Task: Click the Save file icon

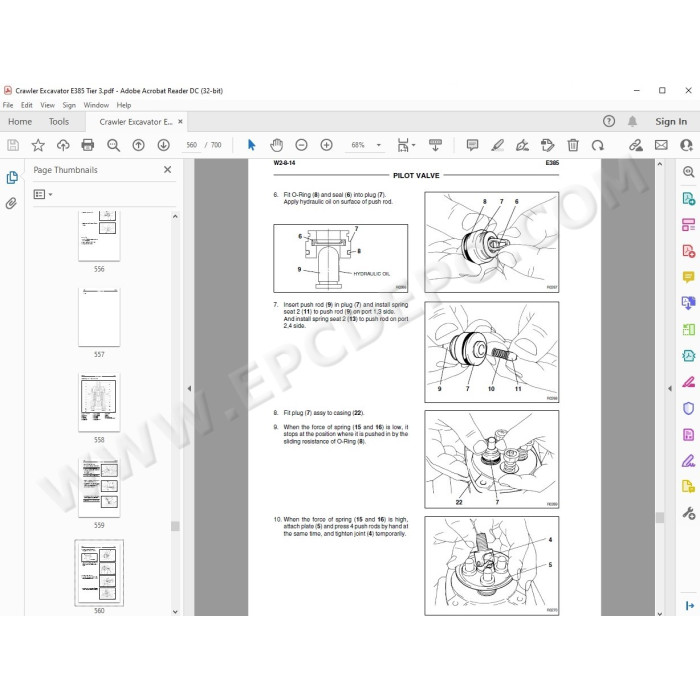Action: (x=13, y=145)
